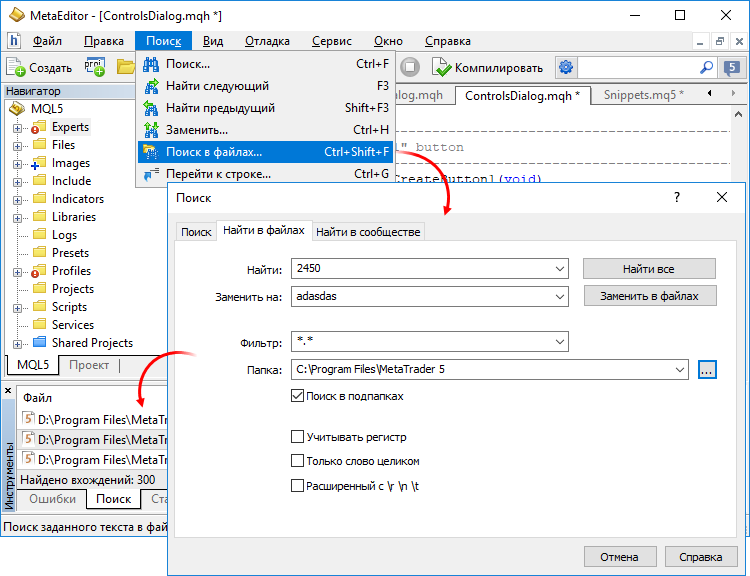Screen dimensions: 750x576
Task: Expand the Files tree node
Action: pos(17,146)
